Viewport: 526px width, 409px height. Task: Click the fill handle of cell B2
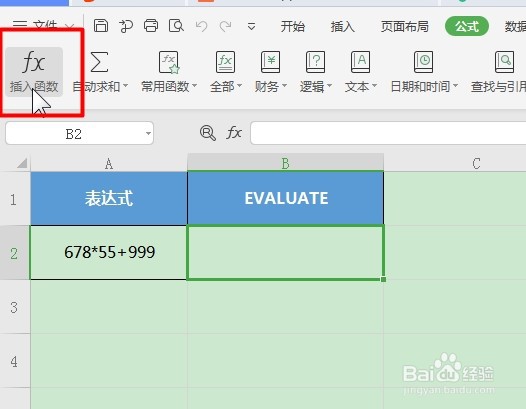pos(383,279)
